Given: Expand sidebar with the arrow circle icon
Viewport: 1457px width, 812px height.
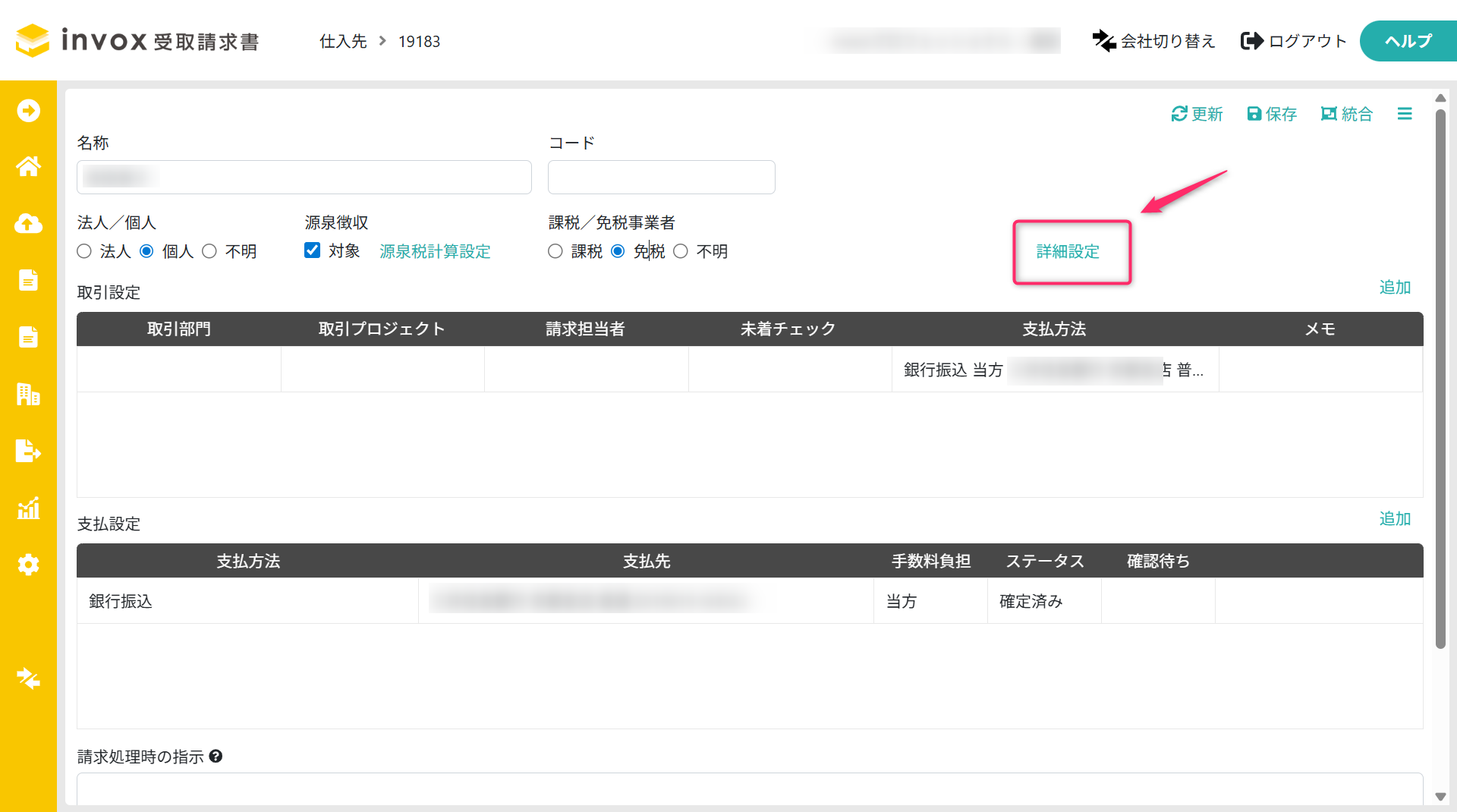Looking at the screenshot, I should point(28,111).
